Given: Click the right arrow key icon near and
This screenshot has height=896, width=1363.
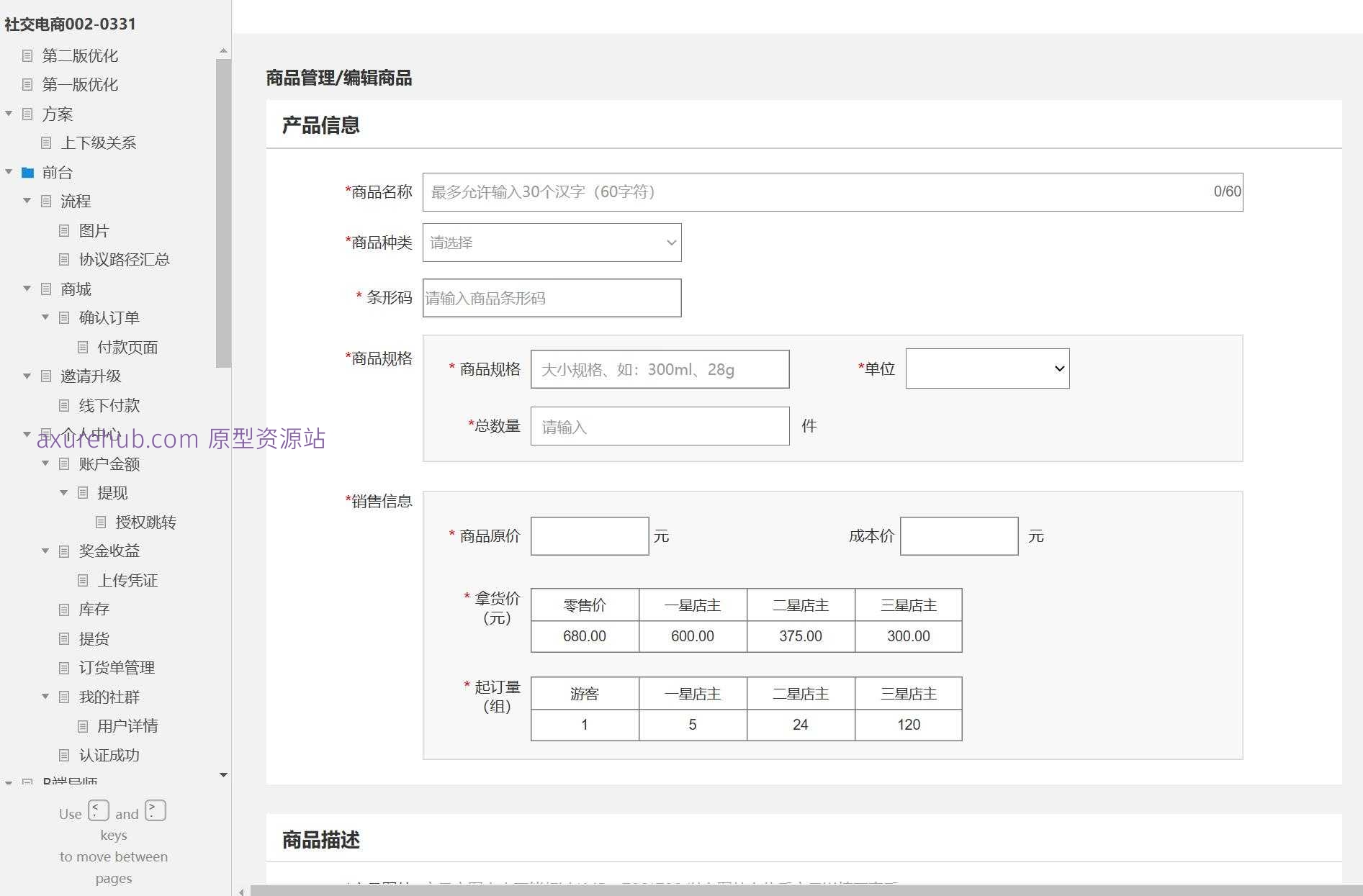Looking at the screenshot, I should [x=155, y=810].
